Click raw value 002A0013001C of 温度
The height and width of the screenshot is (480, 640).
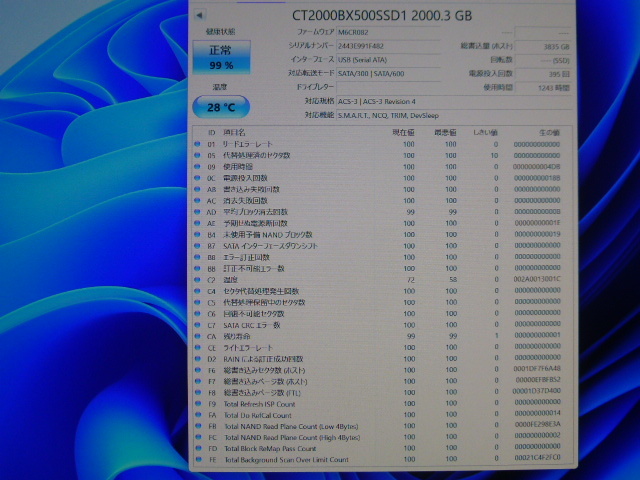point(537,279)
